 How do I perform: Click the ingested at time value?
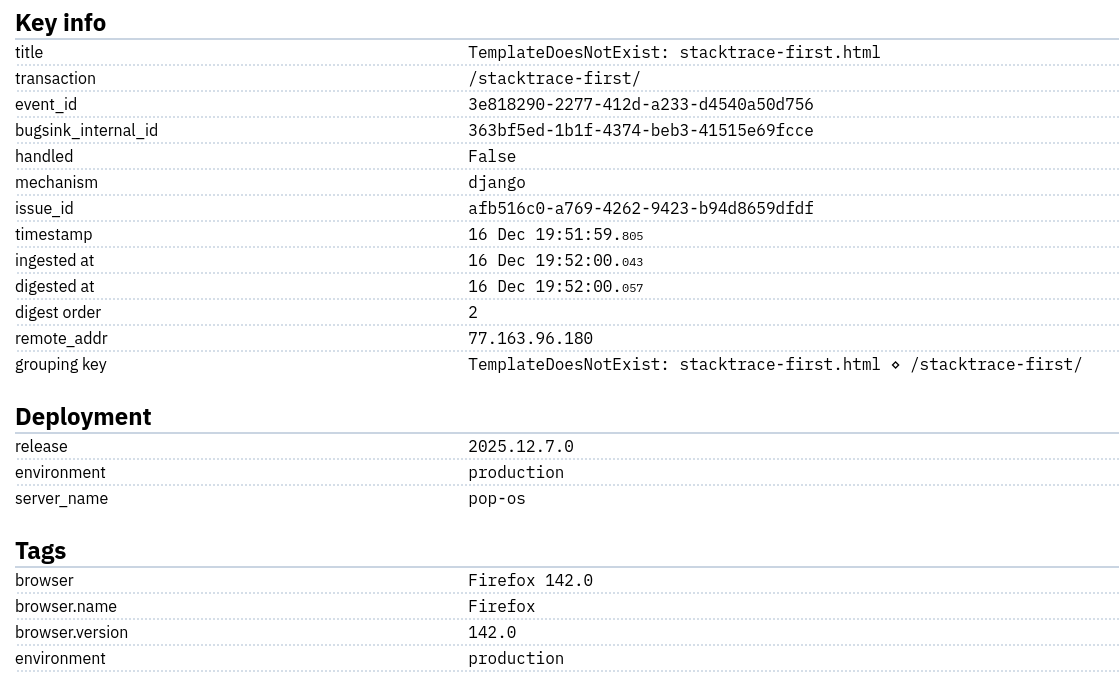555,260
